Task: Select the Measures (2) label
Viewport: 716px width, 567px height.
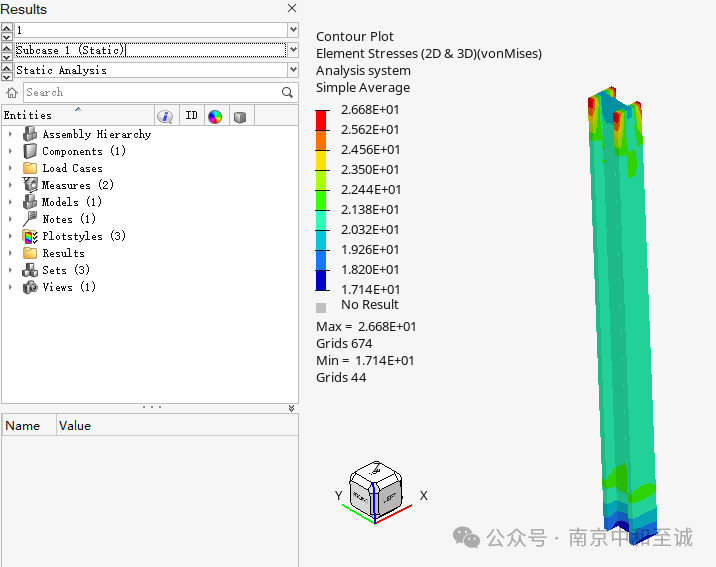Action: click(78, 185)
